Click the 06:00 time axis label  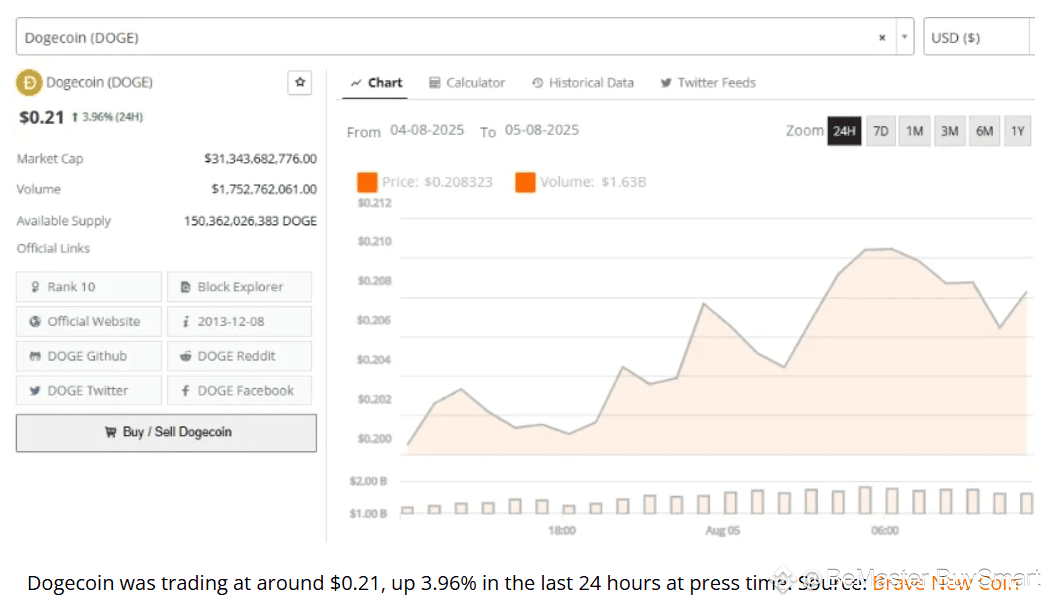tap(884, 530)
